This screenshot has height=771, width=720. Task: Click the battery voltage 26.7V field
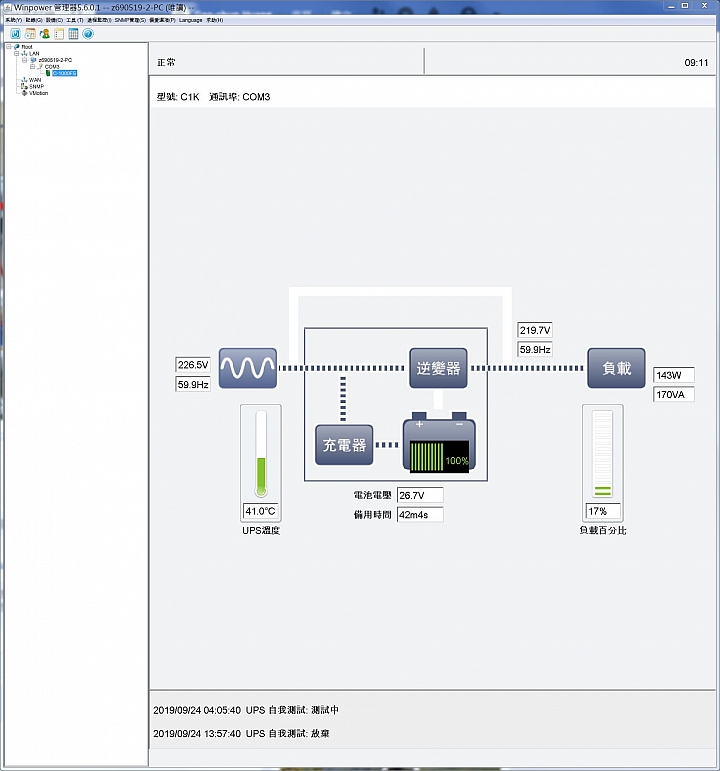pyautogui.click(x=420, y=495)
